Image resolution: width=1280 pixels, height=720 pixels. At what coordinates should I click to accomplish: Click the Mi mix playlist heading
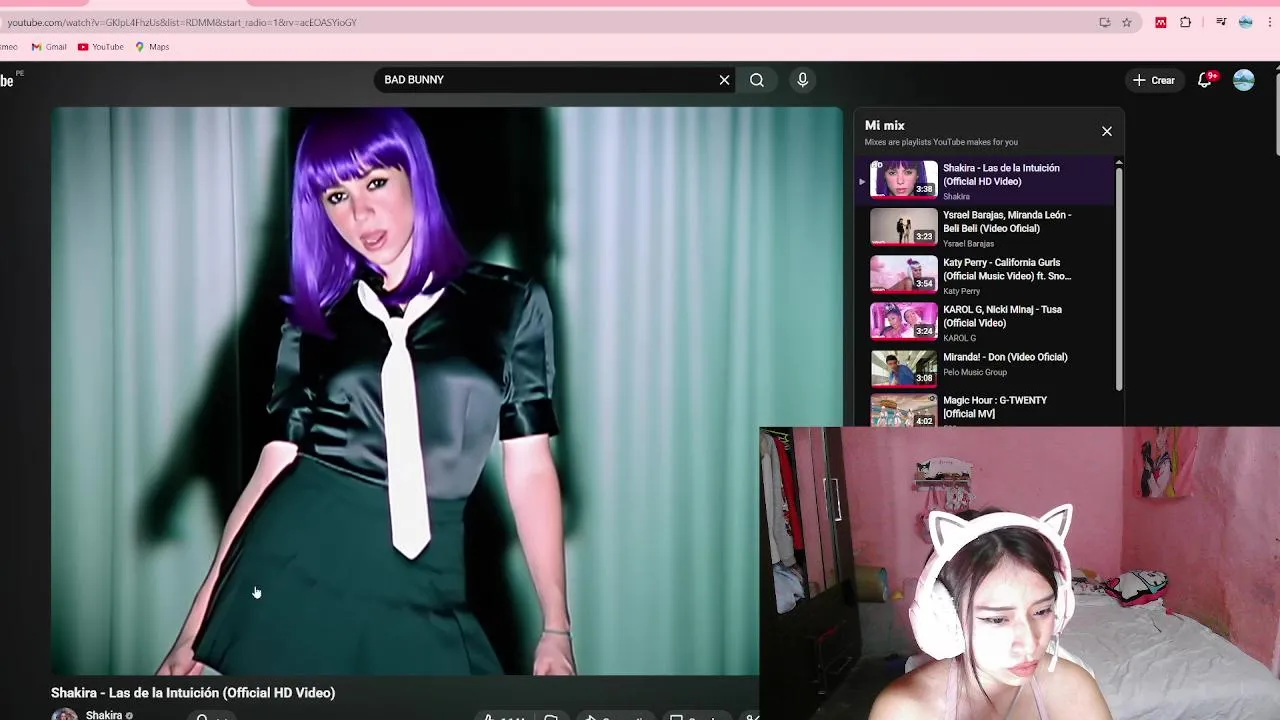(885, 125)
